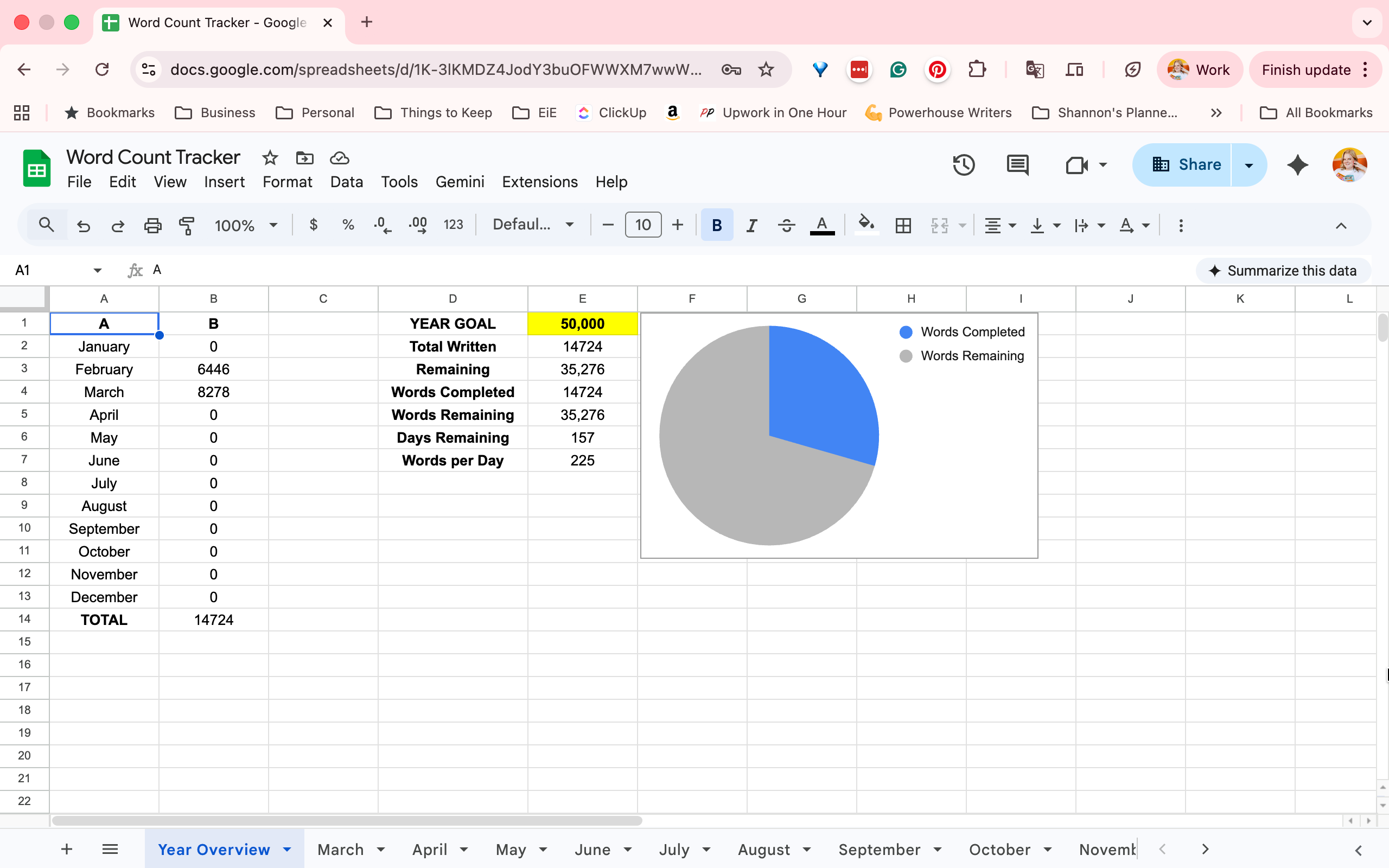This screenshot has height=868, width=1389.
Task: Open the comments panel icon
Action: [1018, 165]
